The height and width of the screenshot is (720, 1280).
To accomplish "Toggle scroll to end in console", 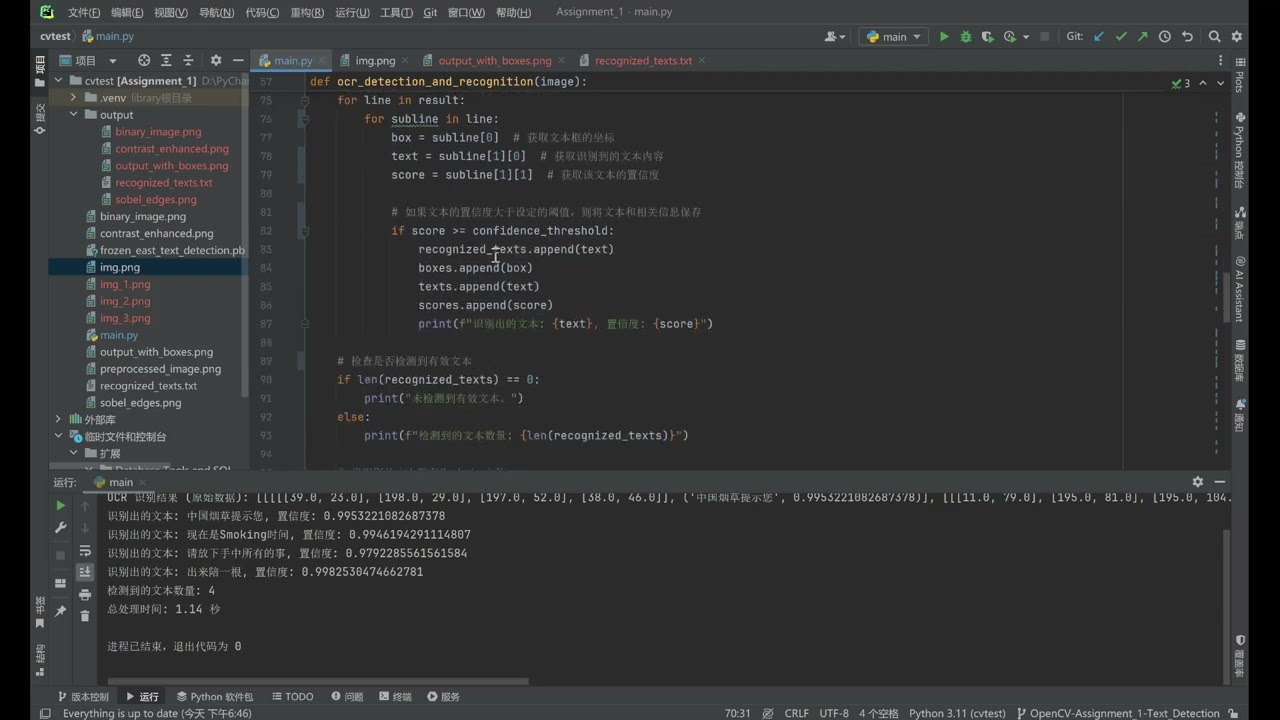I will pyautogui.click(x=85, y=572).
